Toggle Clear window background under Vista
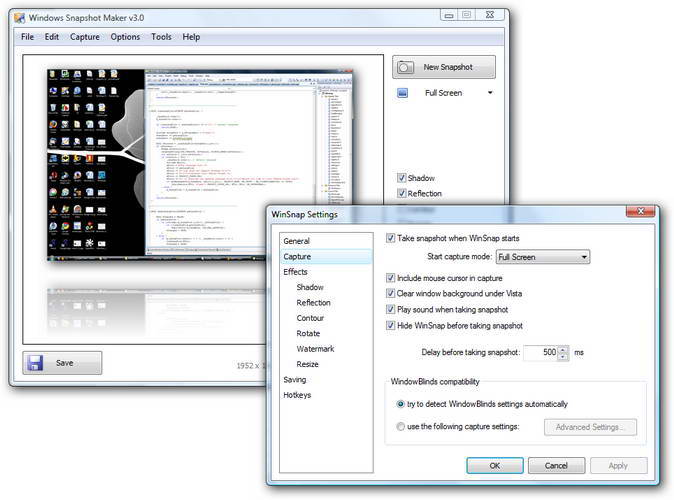 (x=390, y=293)
